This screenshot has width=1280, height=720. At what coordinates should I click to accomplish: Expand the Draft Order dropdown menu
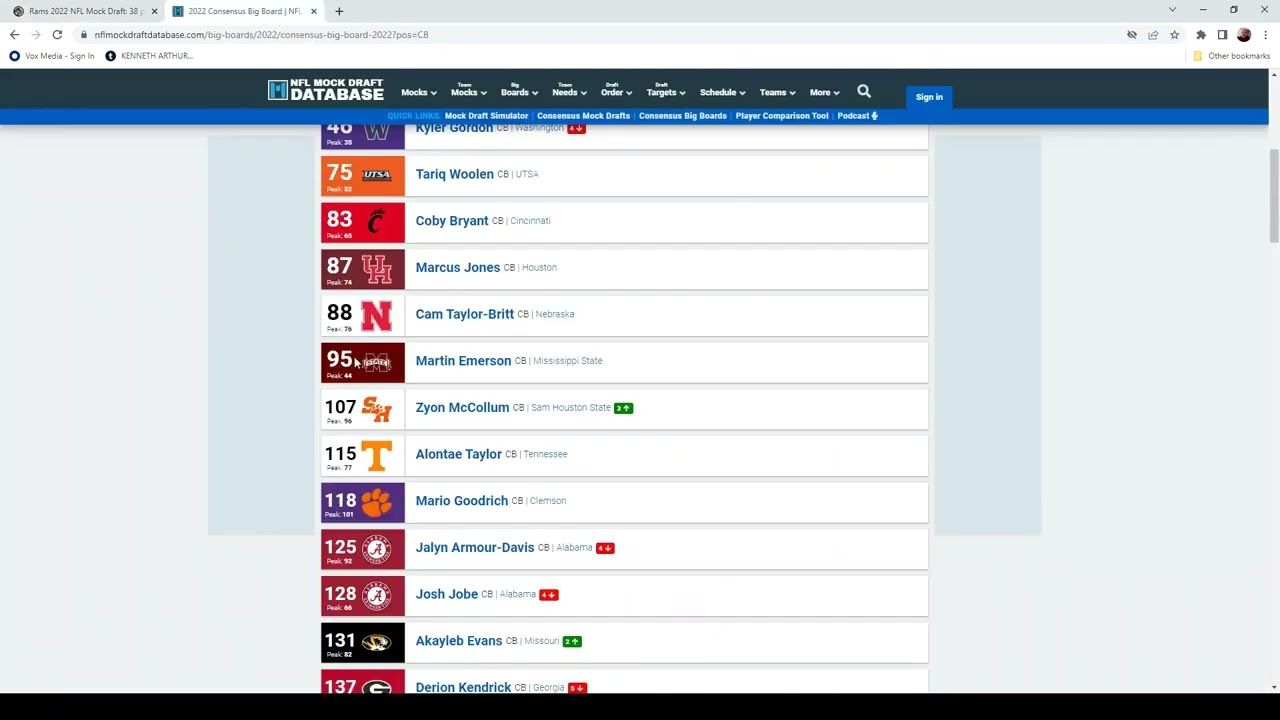(x=616, y=90)
